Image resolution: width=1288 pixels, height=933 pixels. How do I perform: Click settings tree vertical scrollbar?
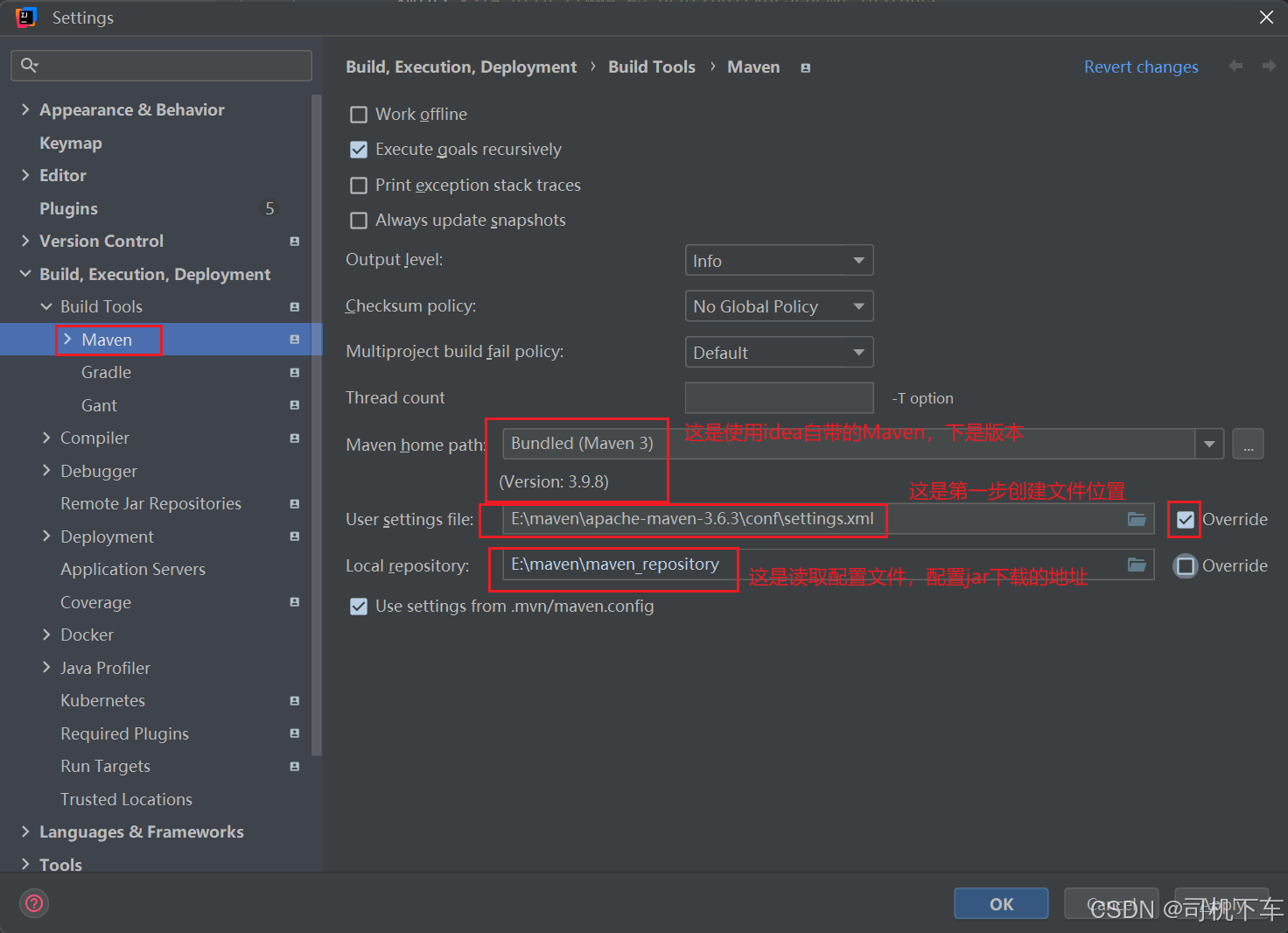point(317,424)
